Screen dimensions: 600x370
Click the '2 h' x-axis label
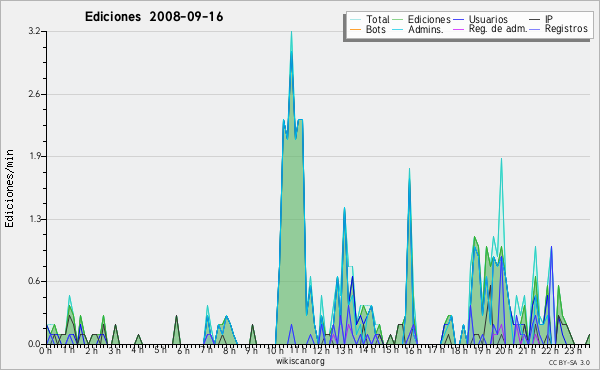tap(91, 351)
